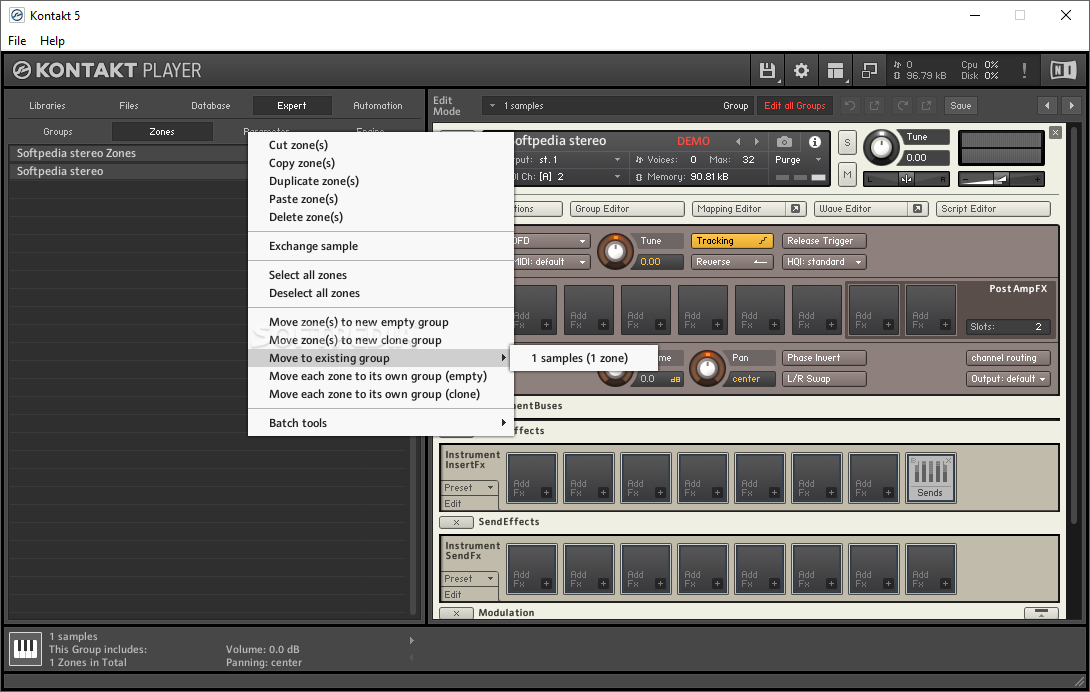Collapse the SendEffects section X button
Image resolution: width=1090 pixels, height=692 pixels.
(456, 522)
